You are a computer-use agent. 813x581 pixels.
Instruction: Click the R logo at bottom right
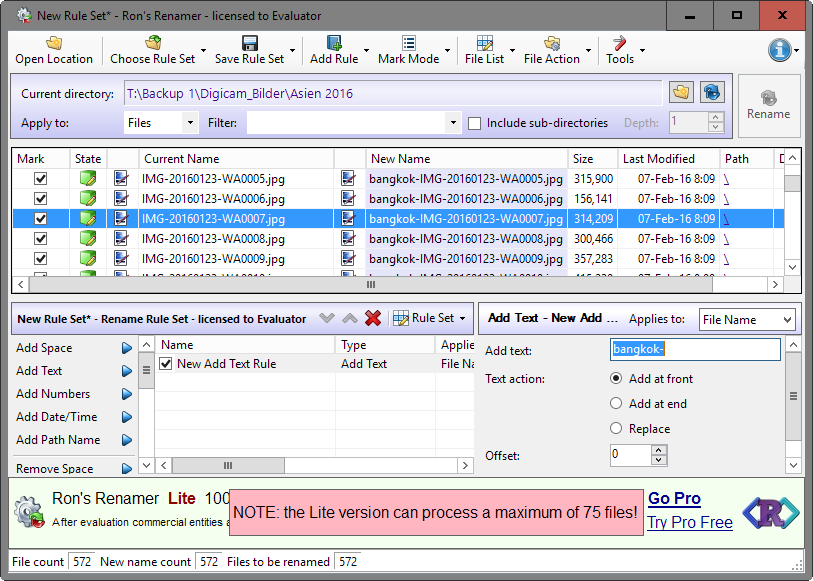tap(771, 513)
